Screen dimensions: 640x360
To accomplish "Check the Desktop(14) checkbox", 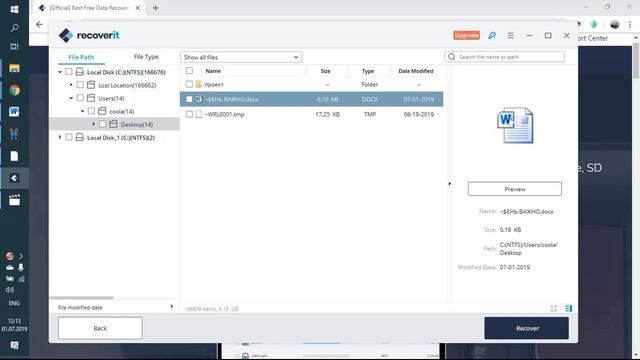I will pyautogui.click(x=102, y=124).
